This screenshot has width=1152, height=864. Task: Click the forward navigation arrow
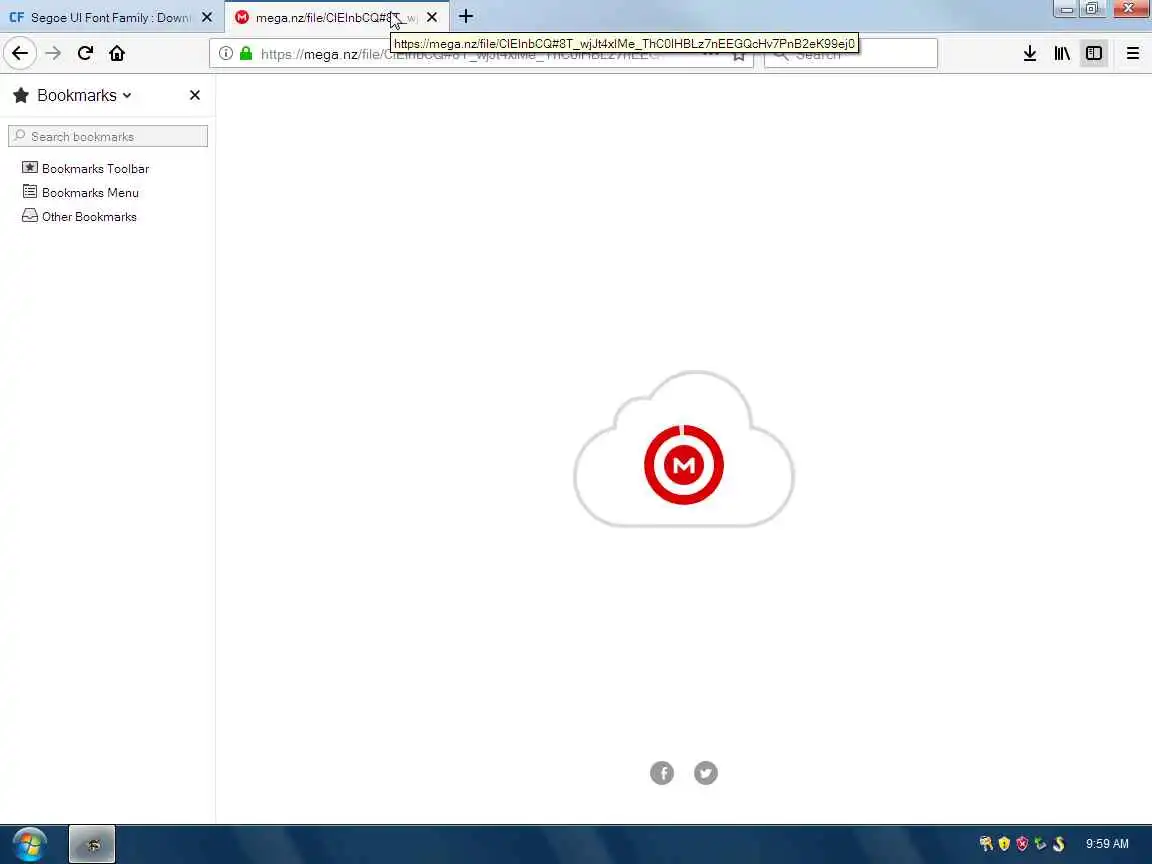[x=53, y=53]
